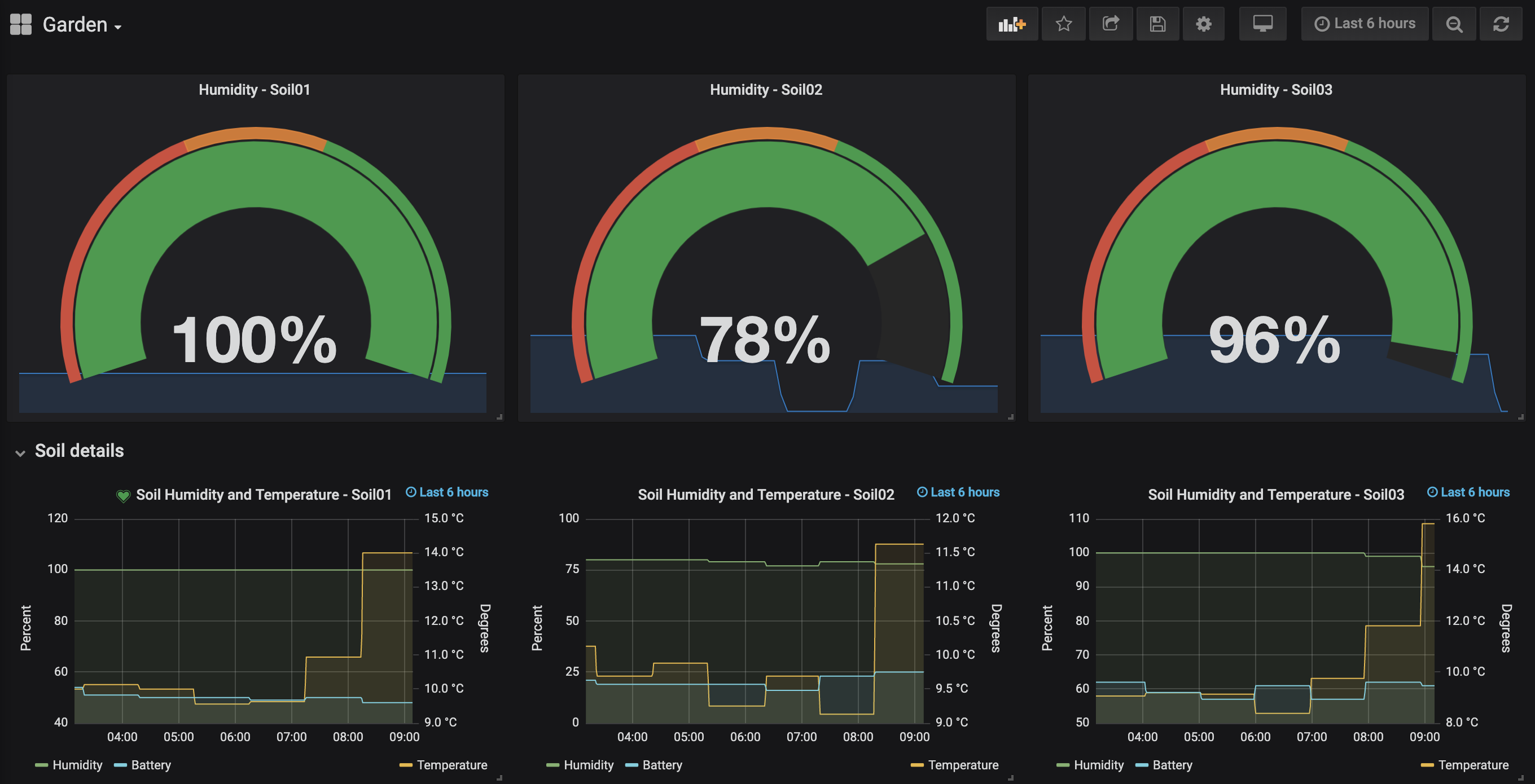Click resize handle of Humidity - Soil01 panel
1535x784 pixels.
point(499,417)
